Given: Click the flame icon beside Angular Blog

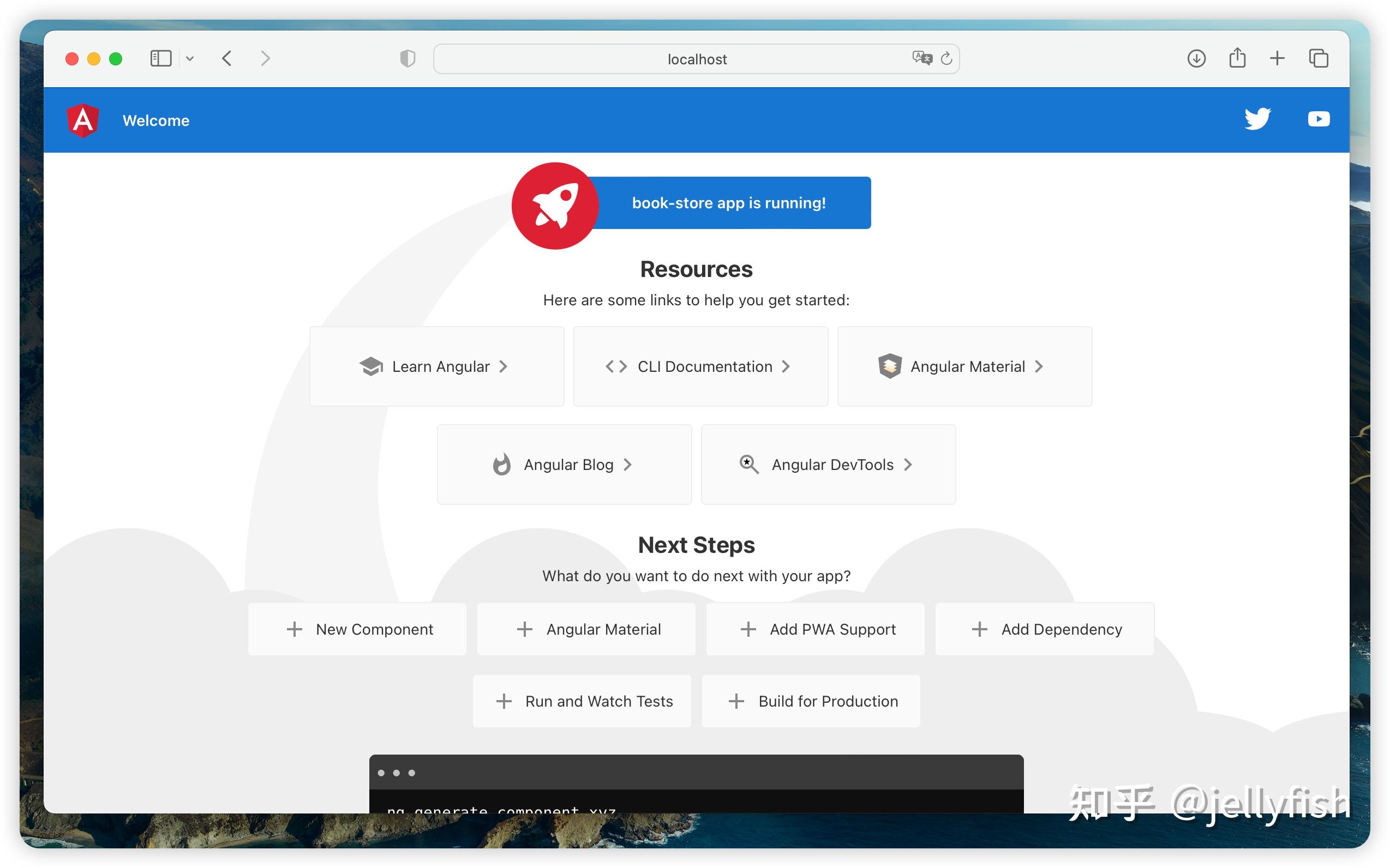Looking at the screenshot, I should tap(502, 465).
